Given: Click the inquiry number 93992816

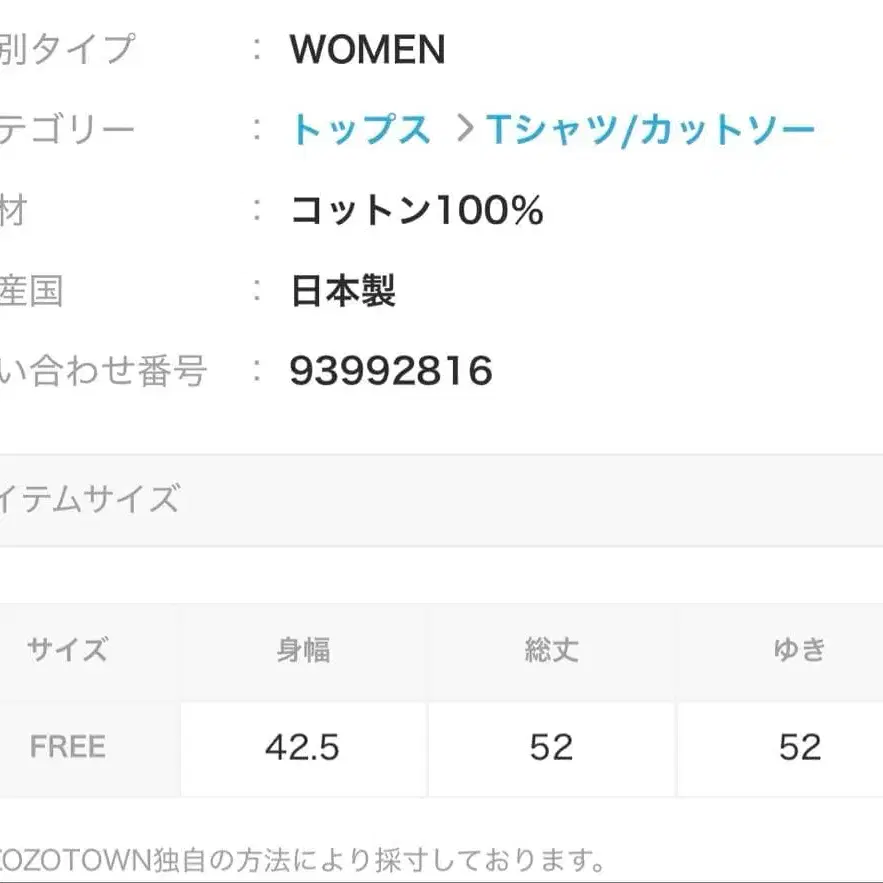Looking at the screenshot, I should pos(391,371).
